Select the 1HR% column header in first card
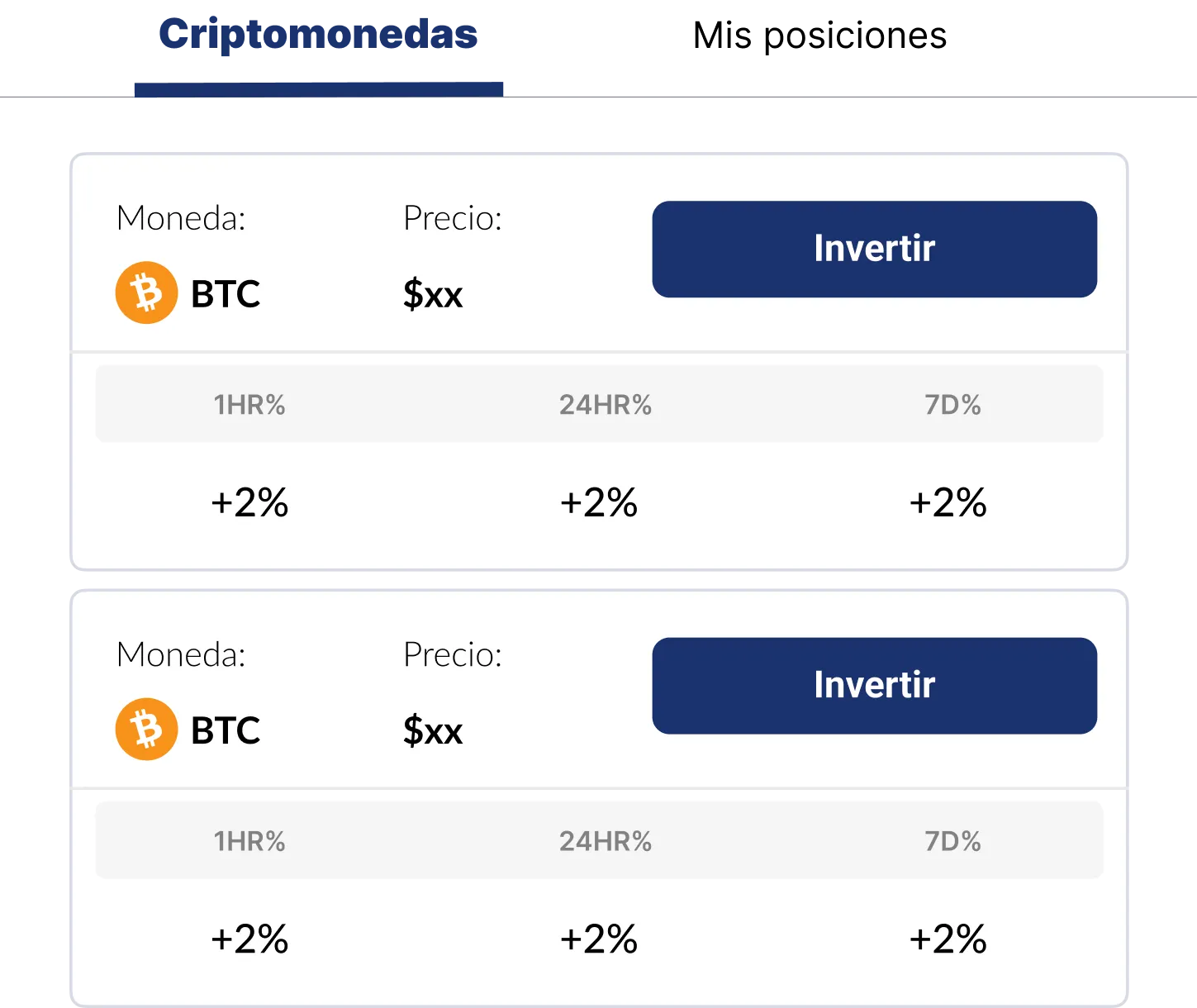Screen dimensions: 1197x1008 tap(249, 405)
